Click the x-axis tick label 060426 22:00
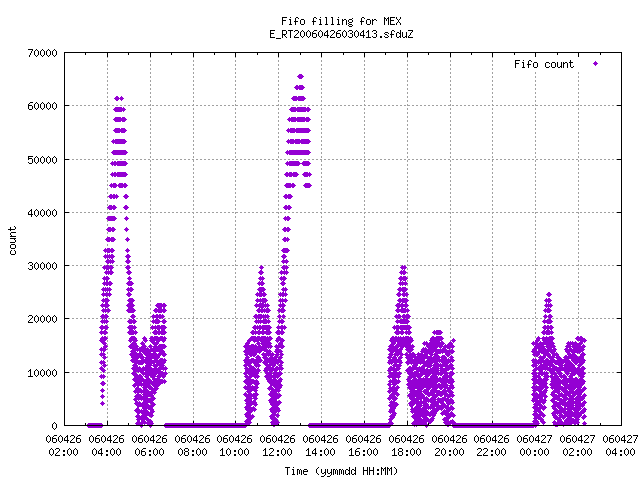Screen dimensions: 640x480 click(x=491, y=446)
